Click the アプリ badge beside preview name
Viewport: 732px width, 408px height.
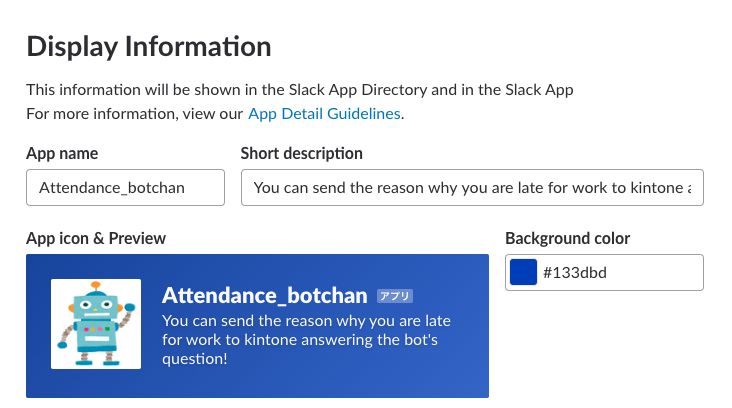coord(395,296)
